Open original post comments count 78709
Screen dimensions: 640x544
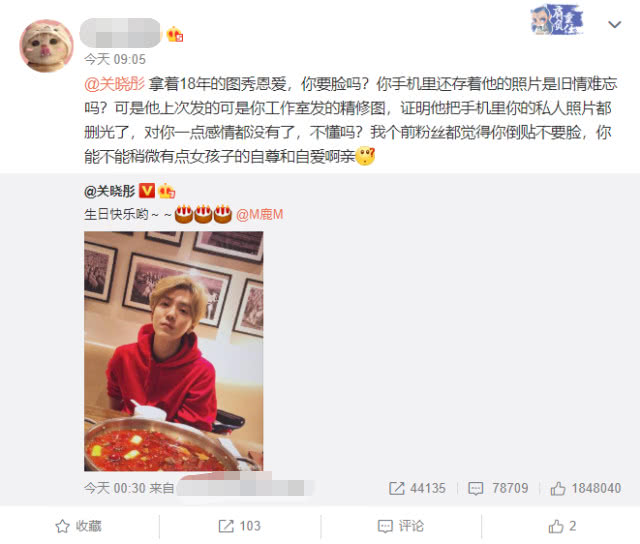click(498, 488)
